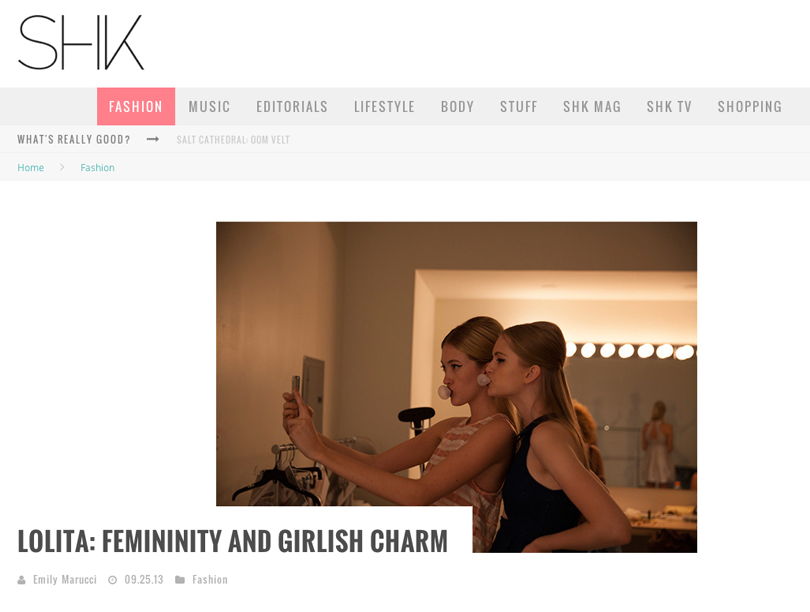Click the breadcrumb chevron separator
Image resolution: width=810 pixels, height=612 pixels.
point(62,167)
